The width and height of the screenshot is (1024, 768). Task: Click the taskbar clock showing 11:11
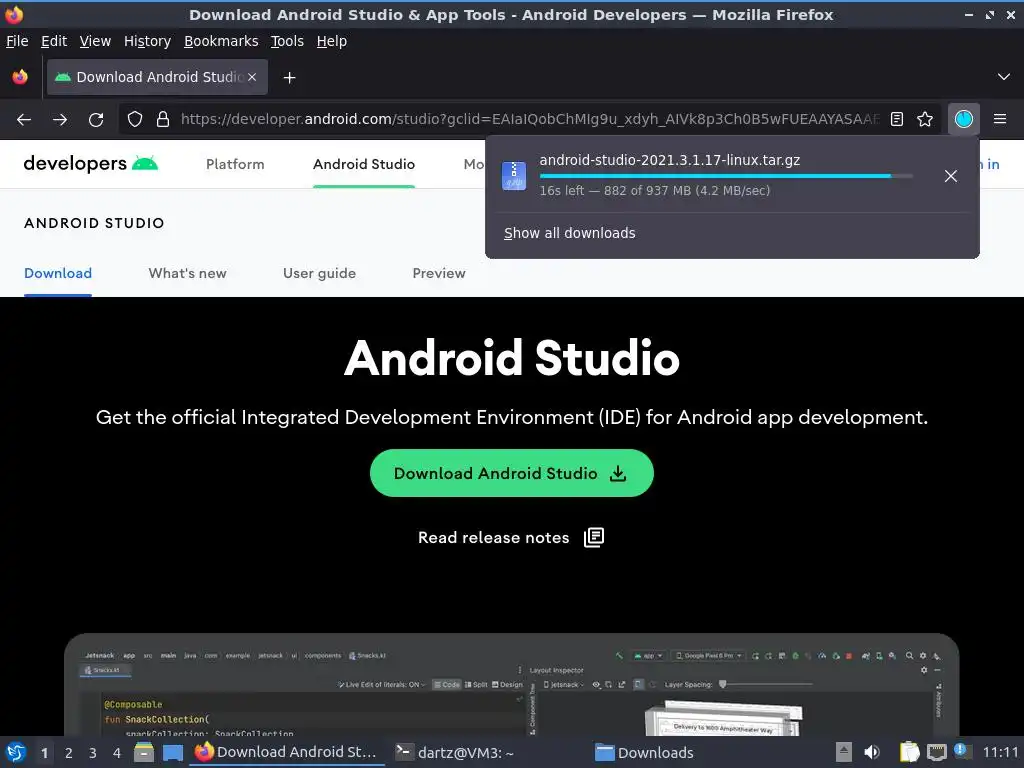click(1000, 752)
